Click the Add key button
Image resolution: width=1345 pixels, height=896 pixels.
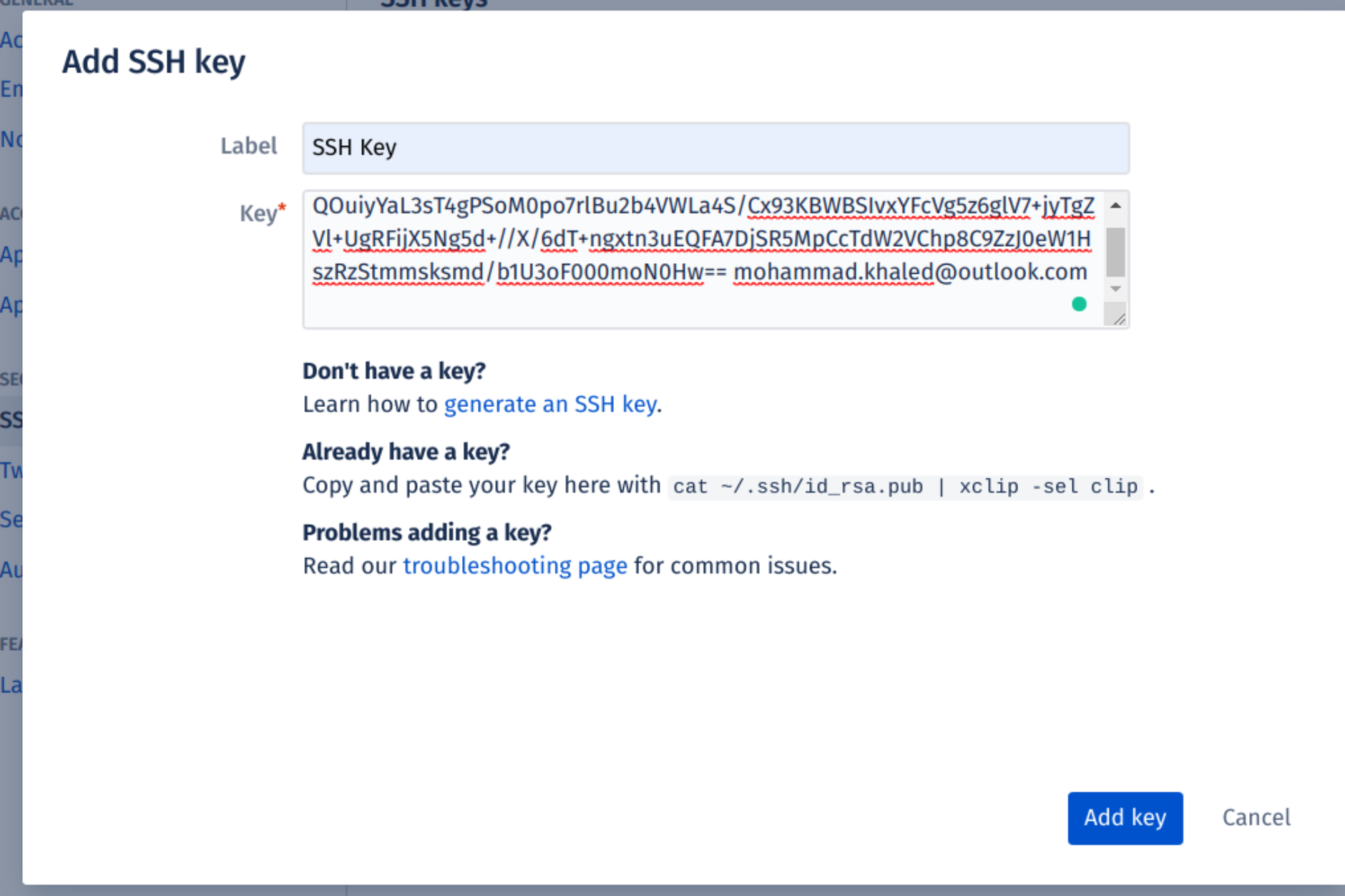tap(1125, 818)
